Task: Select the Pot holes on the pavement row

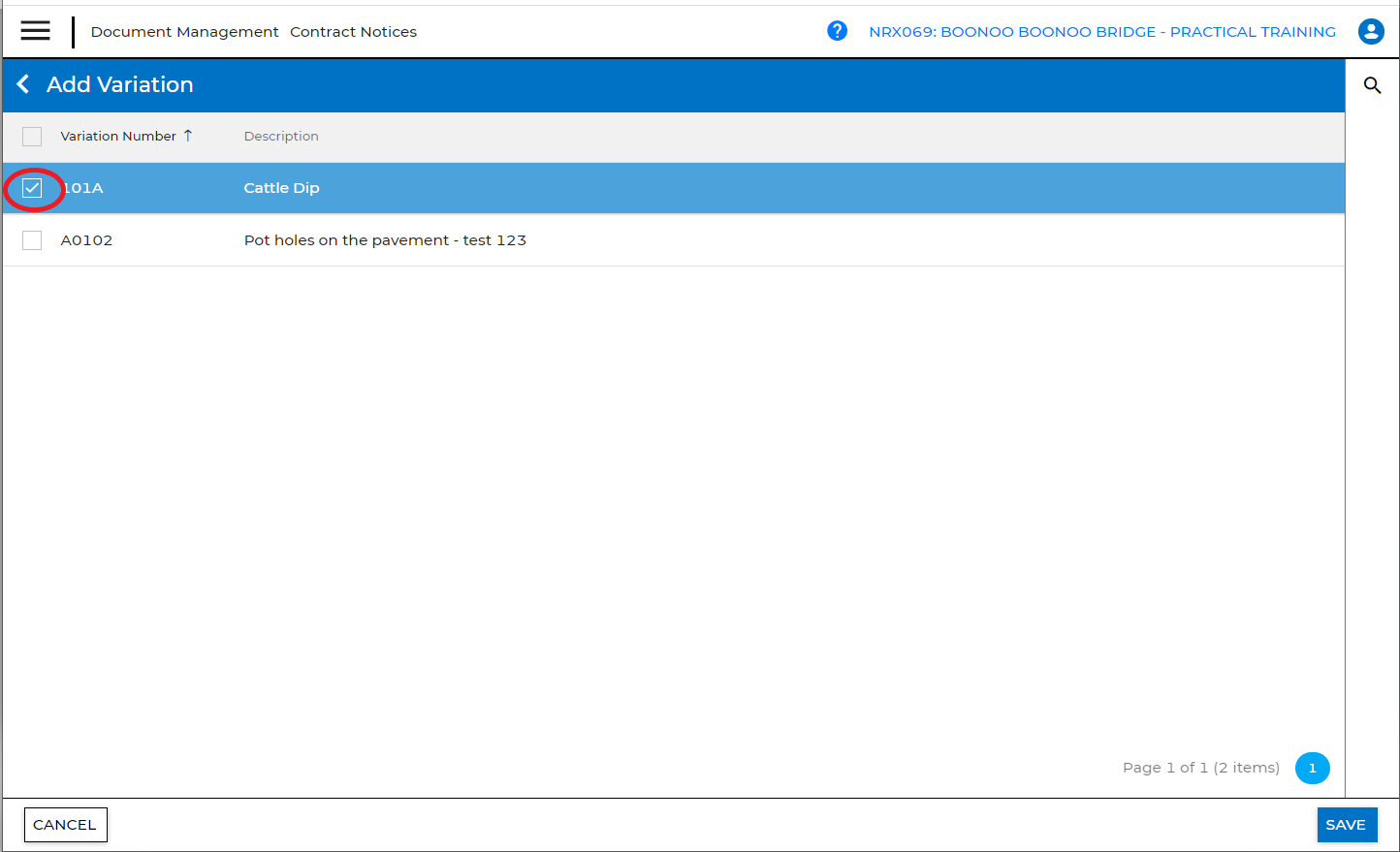Action: click(x=674, y=240)
